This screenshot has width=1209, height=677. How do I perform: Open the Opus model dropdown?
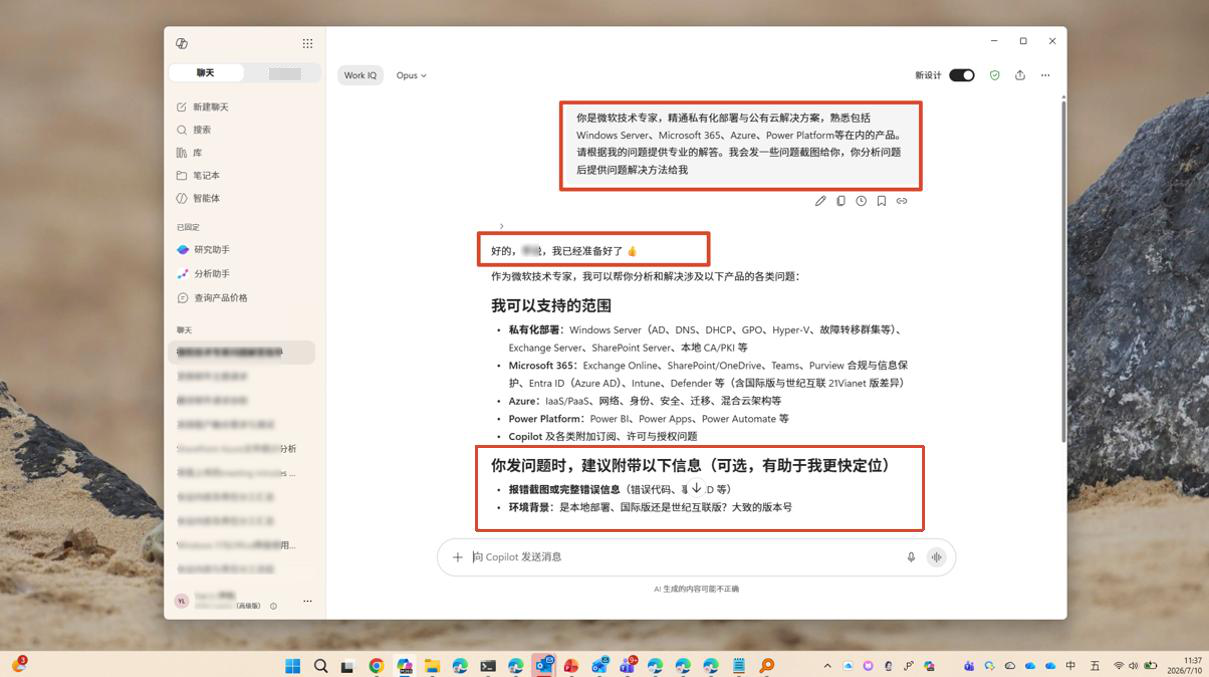coord(411,75)
